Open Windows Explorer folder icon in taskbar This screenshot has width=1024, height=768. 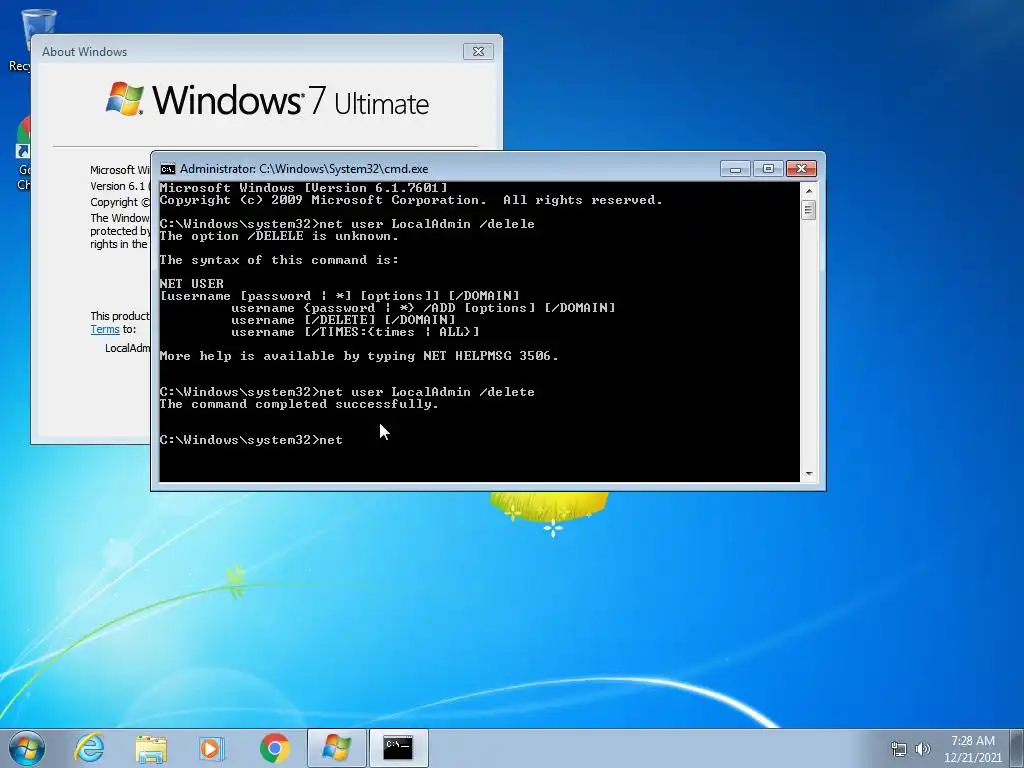pos(151,748)
